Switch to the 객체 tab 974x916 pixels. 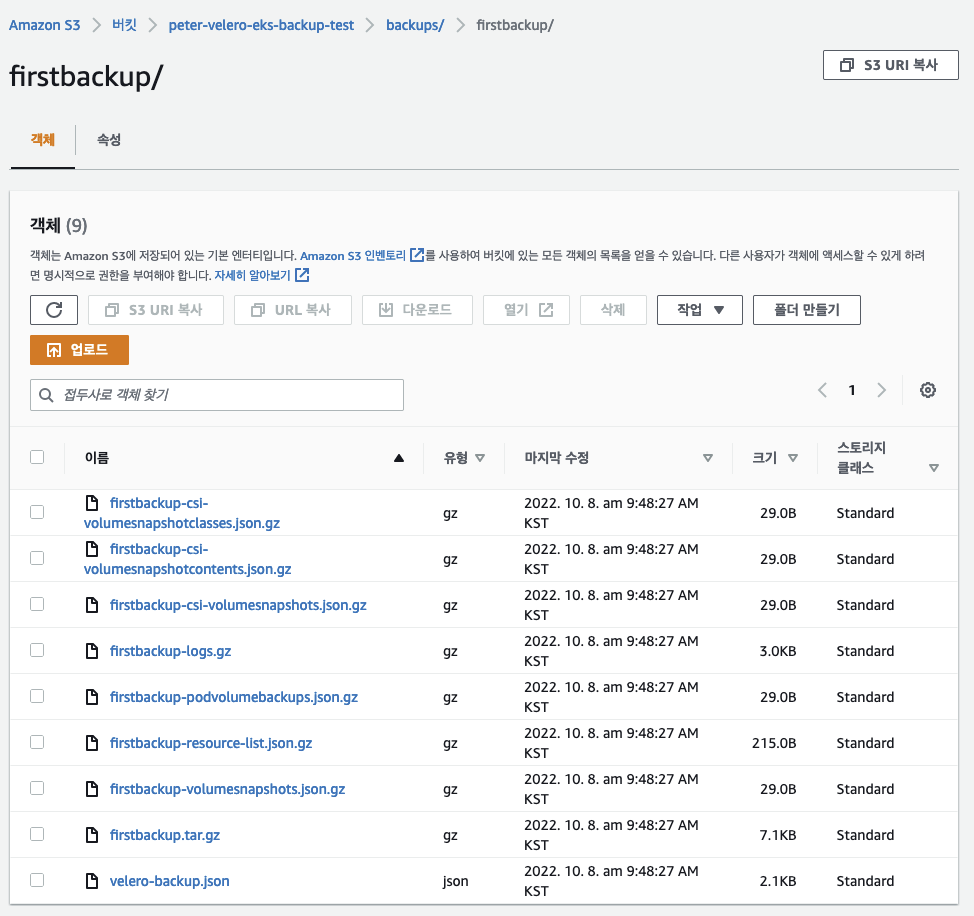43,140
